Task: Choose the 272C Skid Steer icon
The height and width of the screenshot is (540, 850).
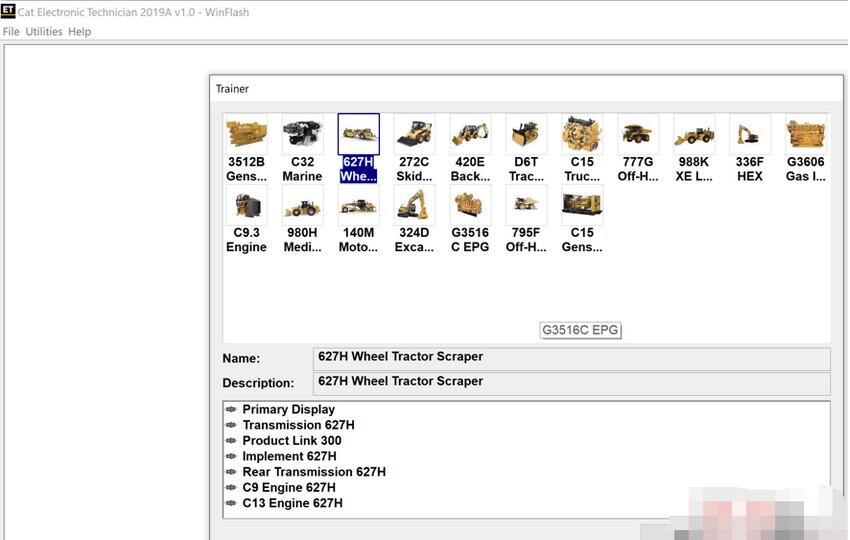Action: tap(414, 134)
